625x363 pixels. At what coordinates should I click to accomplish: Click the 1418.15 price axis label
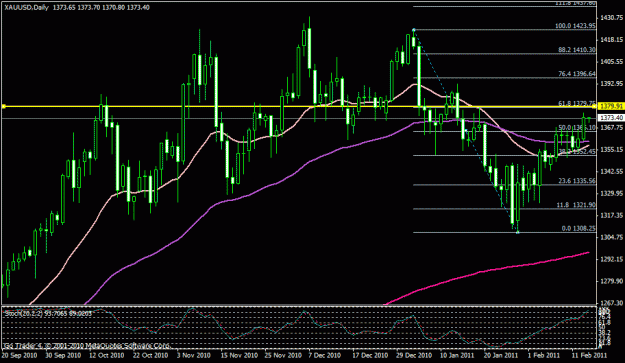[612, 40]
